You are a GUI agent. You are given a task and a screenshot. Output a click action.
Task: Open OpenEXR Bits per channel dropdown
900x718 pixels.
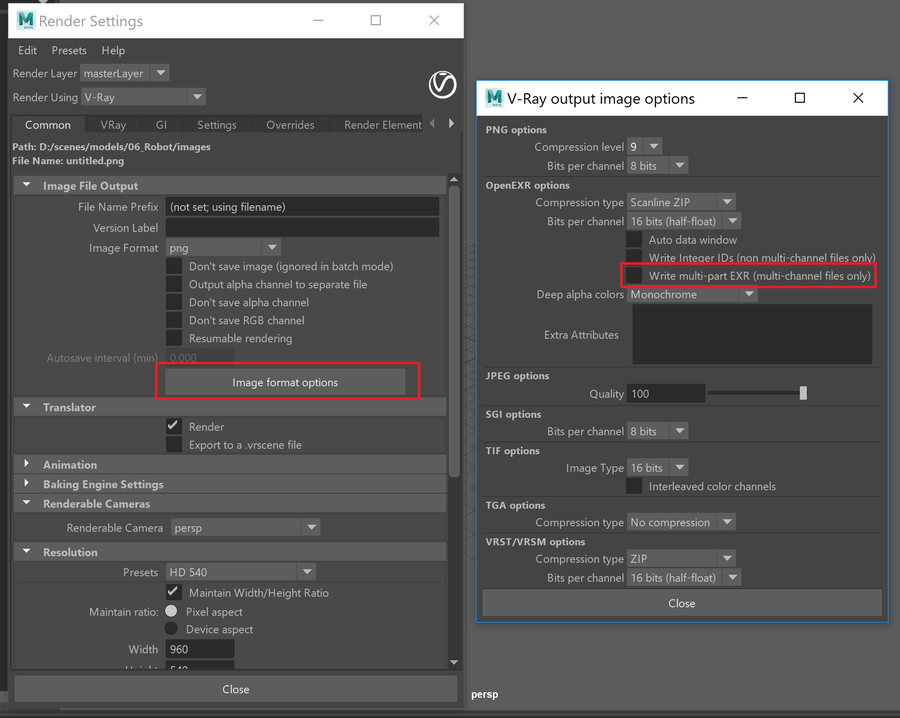[x=684, y=221]
